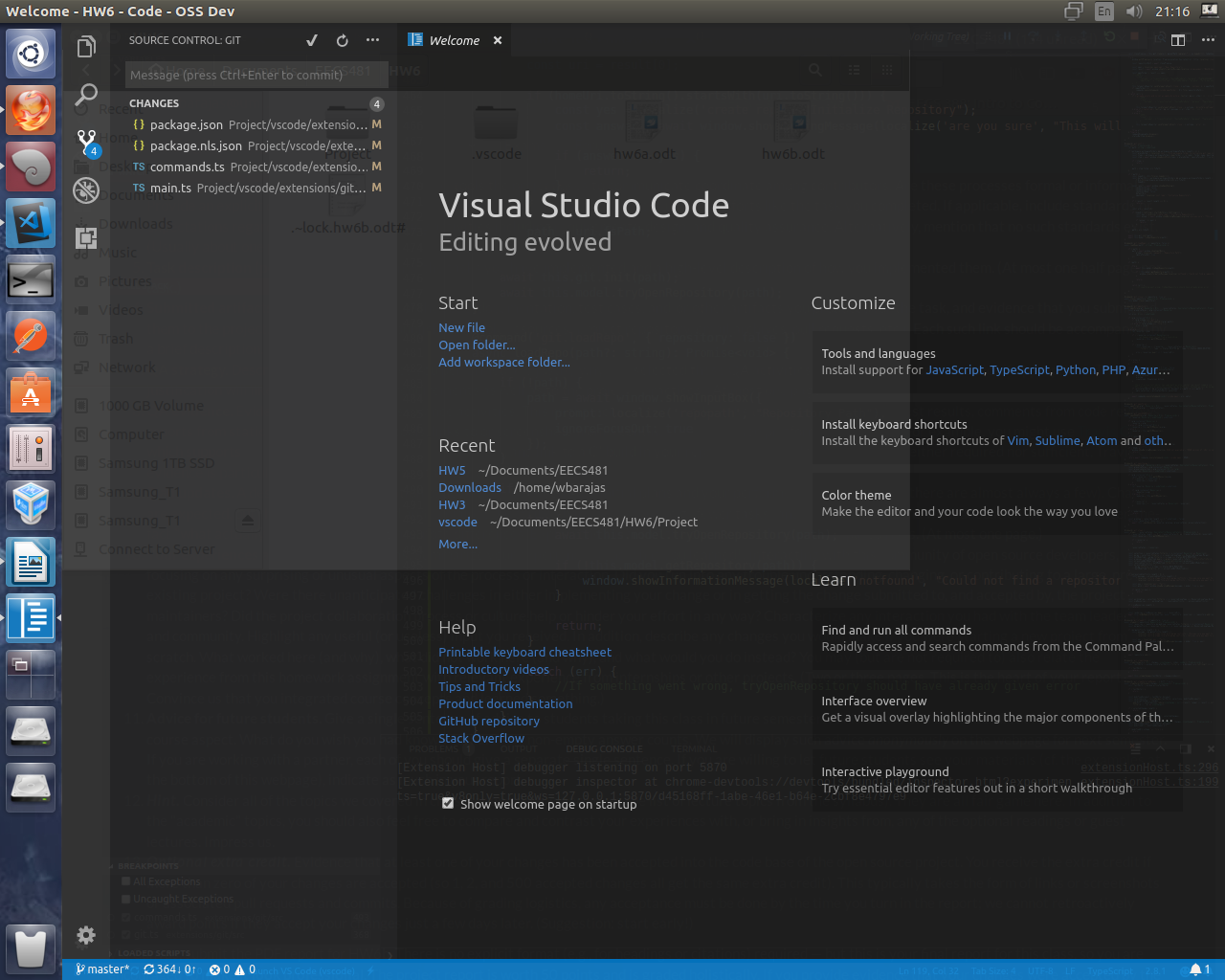Open Trash at bottom of launcher
This screenshot has height=980, width=1225.
click(x=31, y=947)
